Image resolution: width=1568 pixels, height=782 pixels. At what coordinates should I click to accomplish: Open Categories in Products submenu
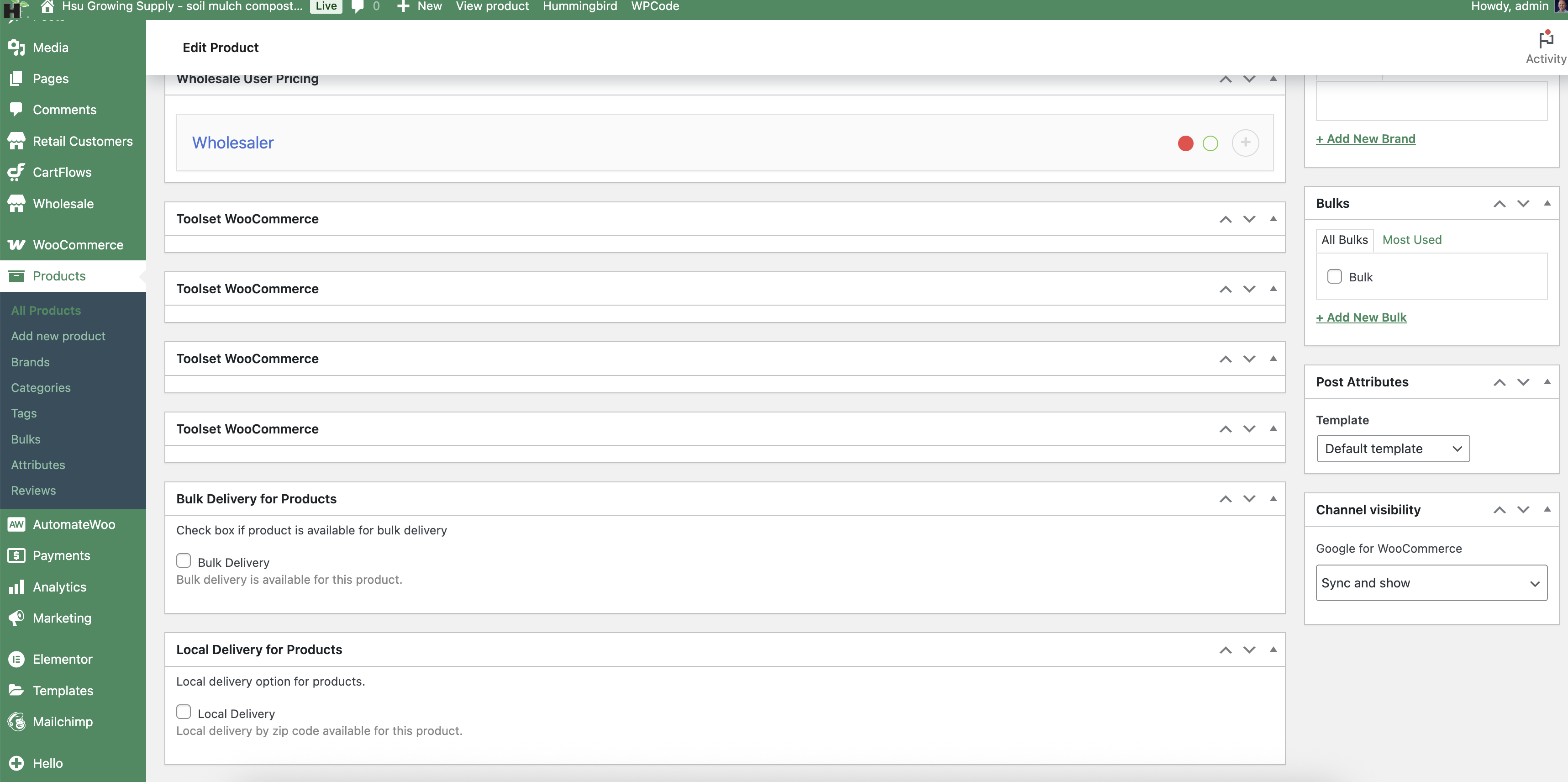click(x=41, y=387)
